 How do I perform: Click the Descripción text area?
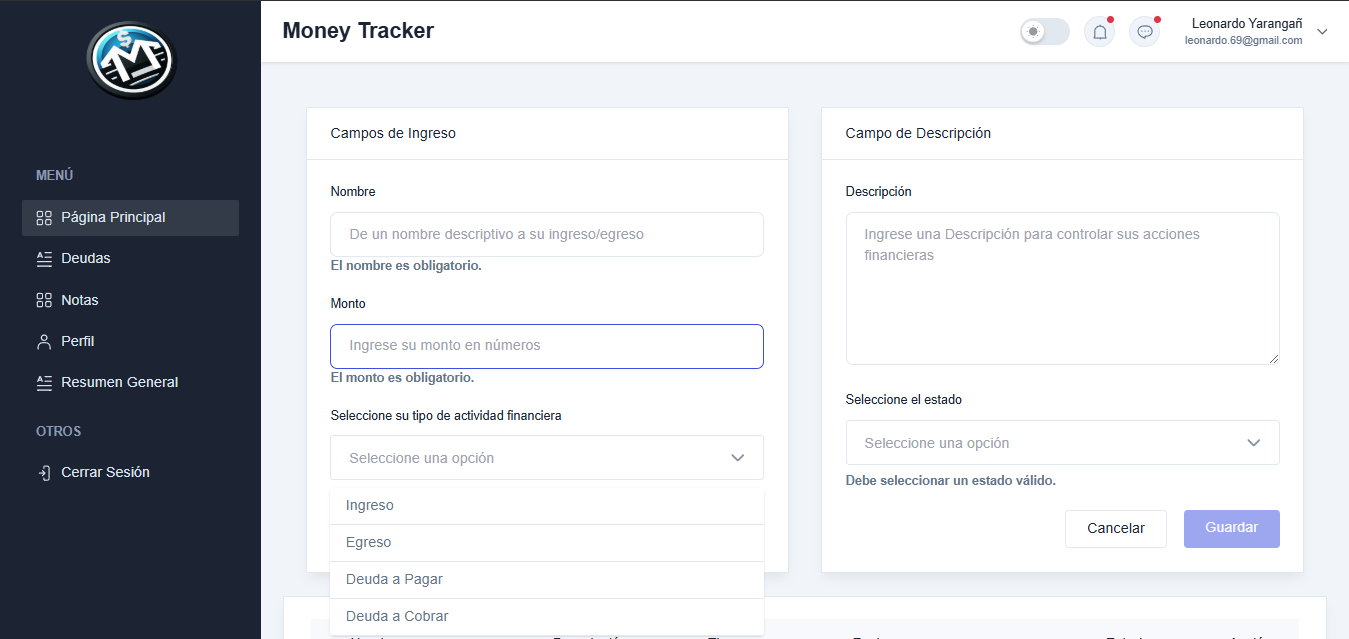(x=1062, y=288)
